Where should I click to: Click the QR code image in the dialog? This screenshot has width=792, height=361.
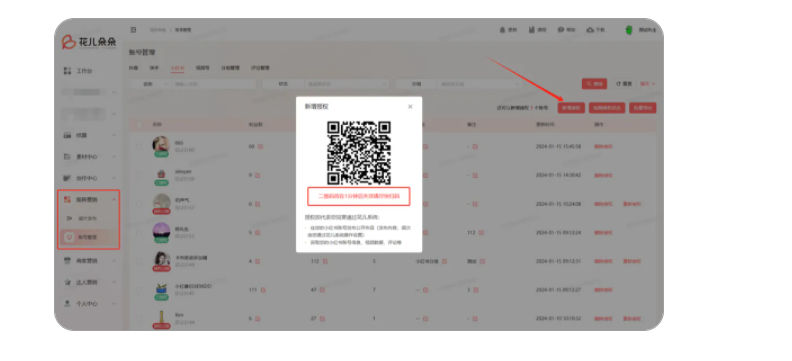[359, 153]
